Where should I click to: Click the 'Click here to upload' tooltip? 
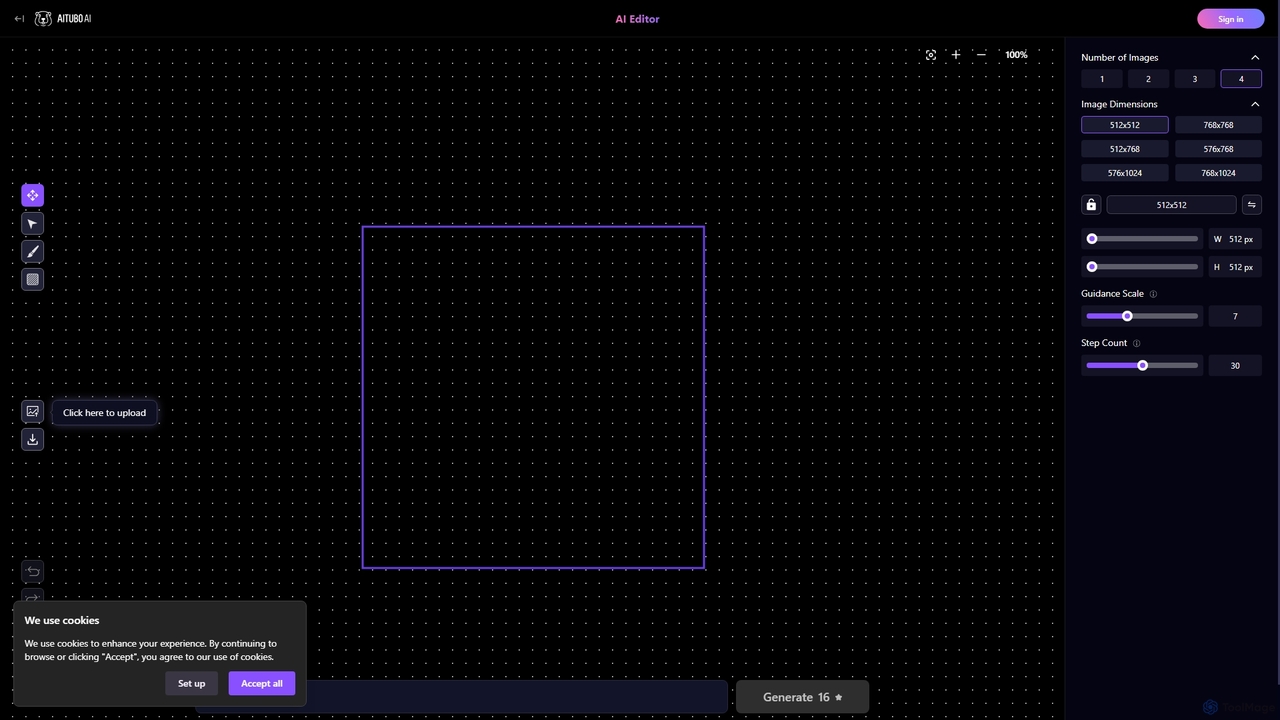pos(104,413)
